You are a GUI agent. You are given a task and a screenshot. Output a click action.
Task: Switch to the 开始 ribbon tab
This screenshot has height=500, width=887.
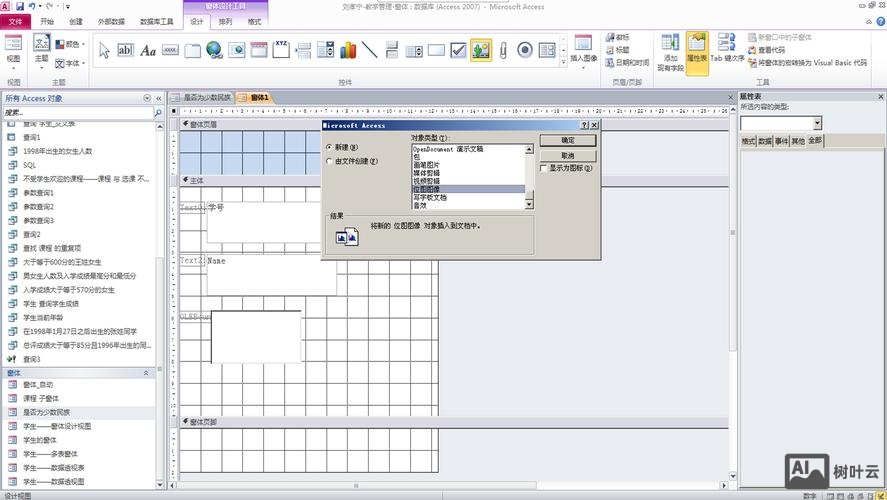(47, 21)
